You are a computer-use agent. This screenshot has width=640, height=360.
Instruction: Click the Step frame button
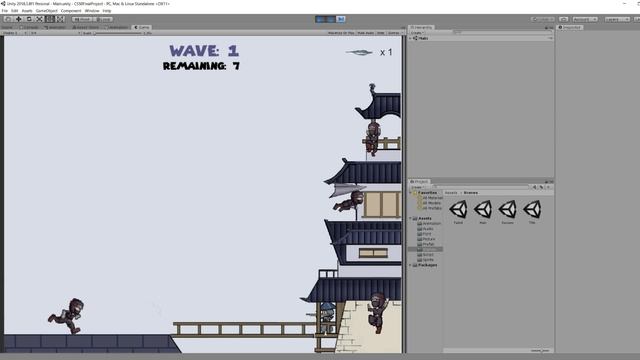341,19
